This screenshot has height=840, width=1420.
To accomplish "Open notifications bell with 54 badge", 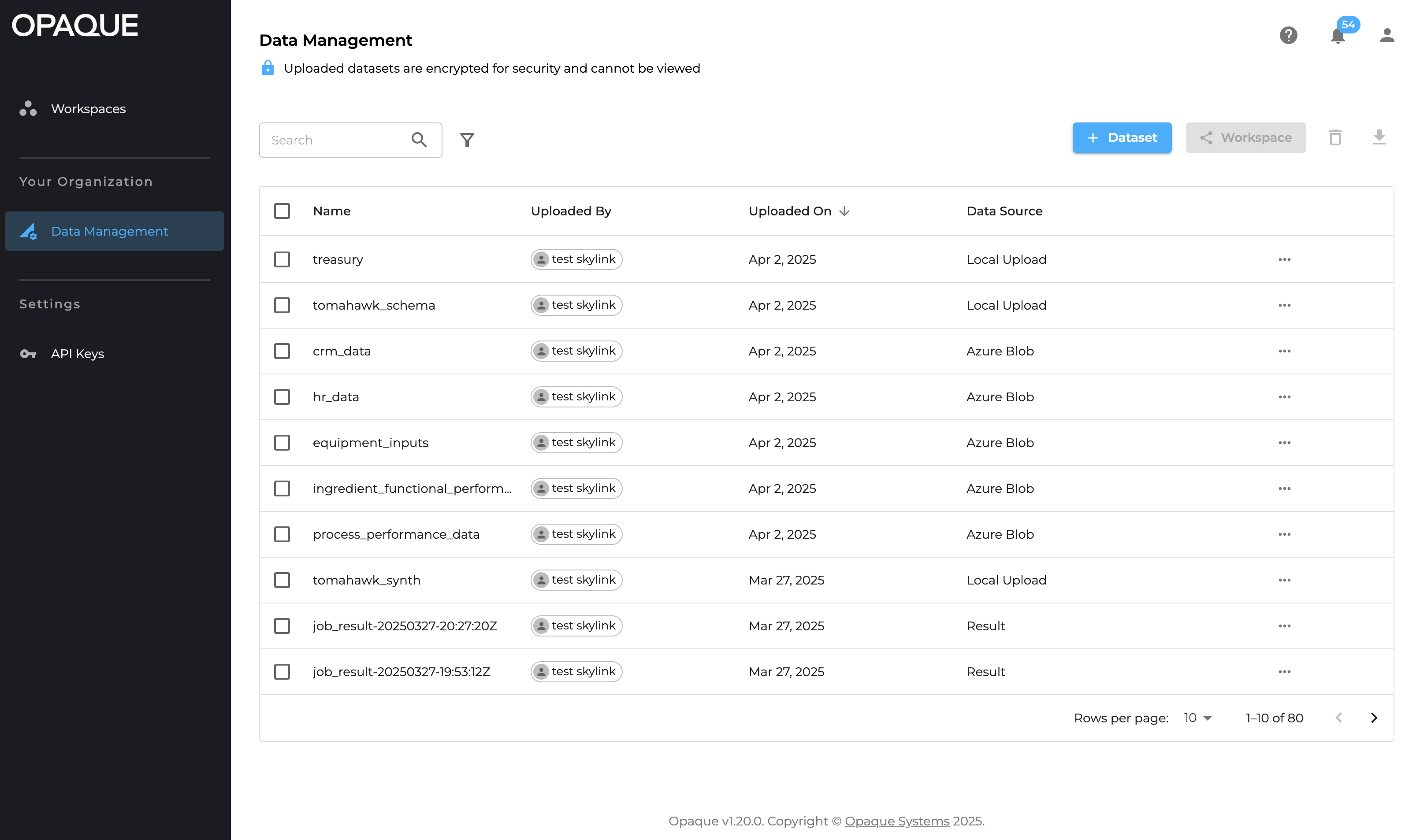I will coord(1337,36).
